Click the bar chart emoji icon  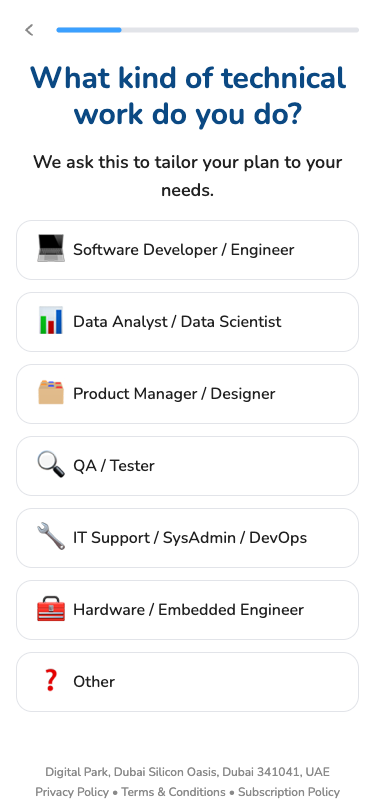click(x=51, y=321)
